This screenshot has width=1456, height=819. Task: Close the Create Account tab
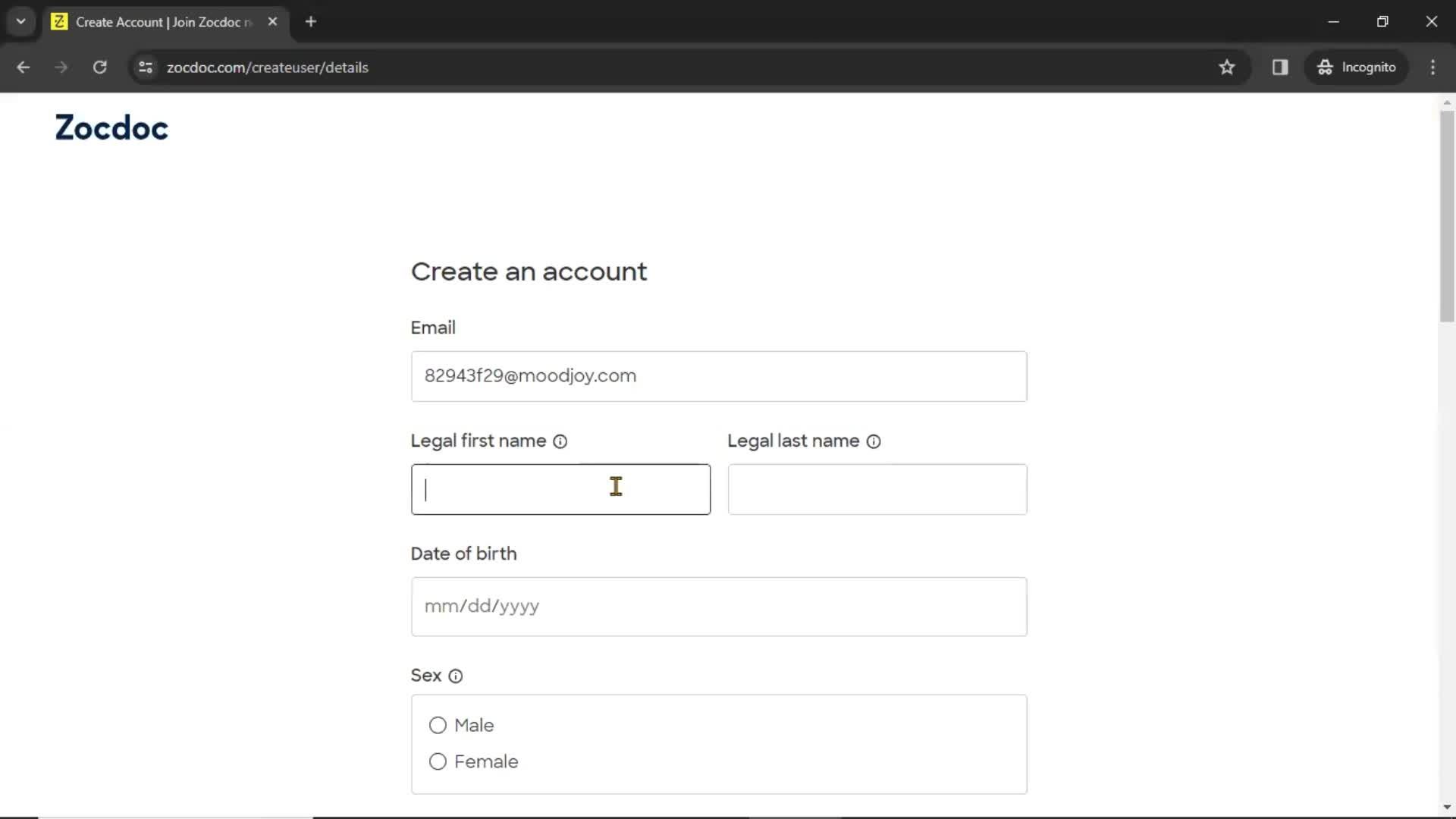(273, 21)
